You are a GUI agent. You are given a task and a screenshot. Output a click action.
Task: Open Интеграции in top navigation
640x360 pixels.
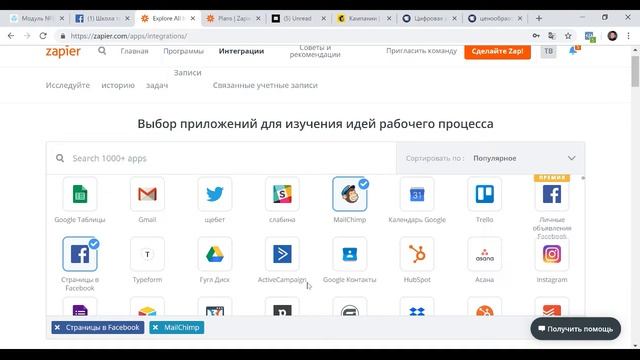click(x=241, y=51)
